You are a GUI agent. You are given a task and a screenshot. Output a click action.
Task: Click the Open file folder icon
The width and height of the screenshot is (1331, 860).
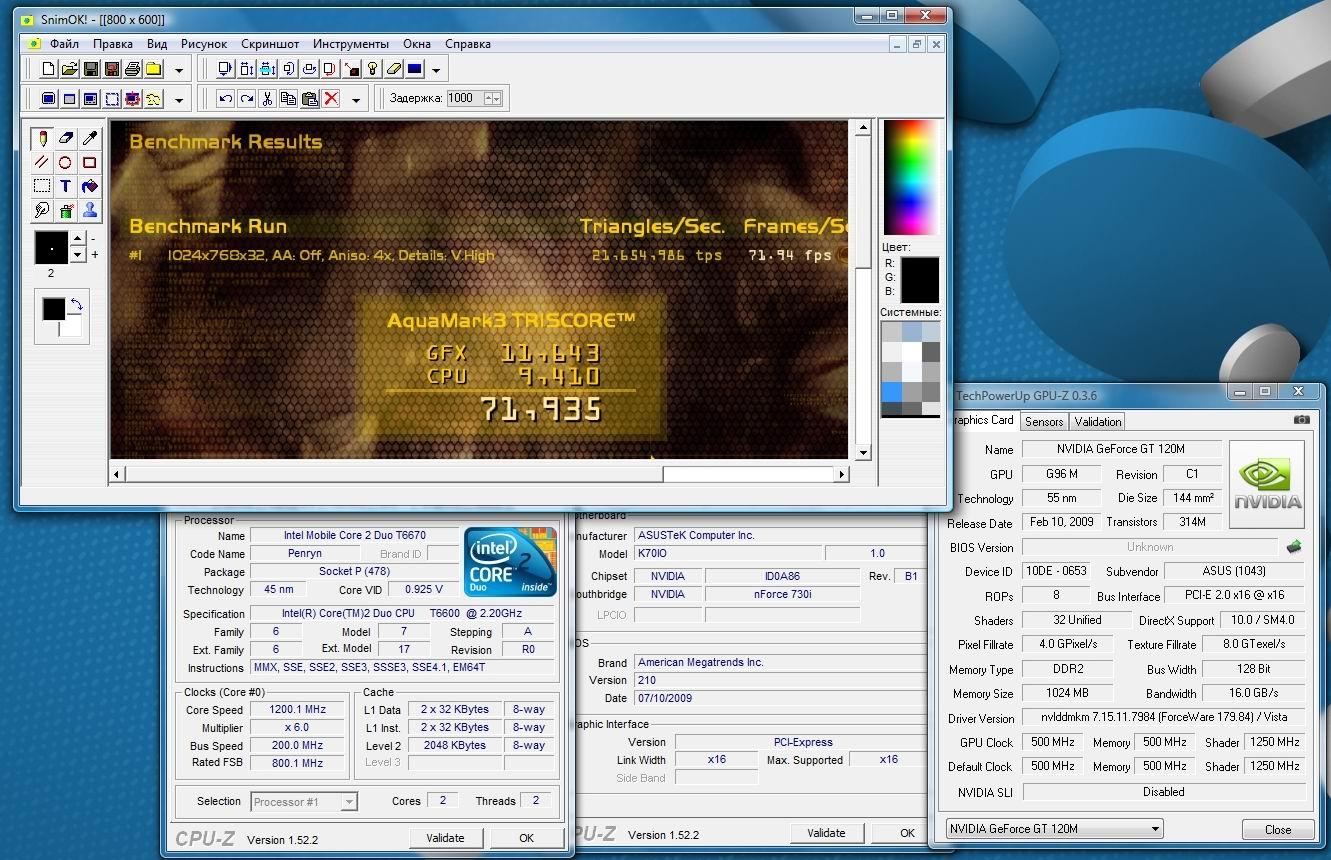[69, 69]
